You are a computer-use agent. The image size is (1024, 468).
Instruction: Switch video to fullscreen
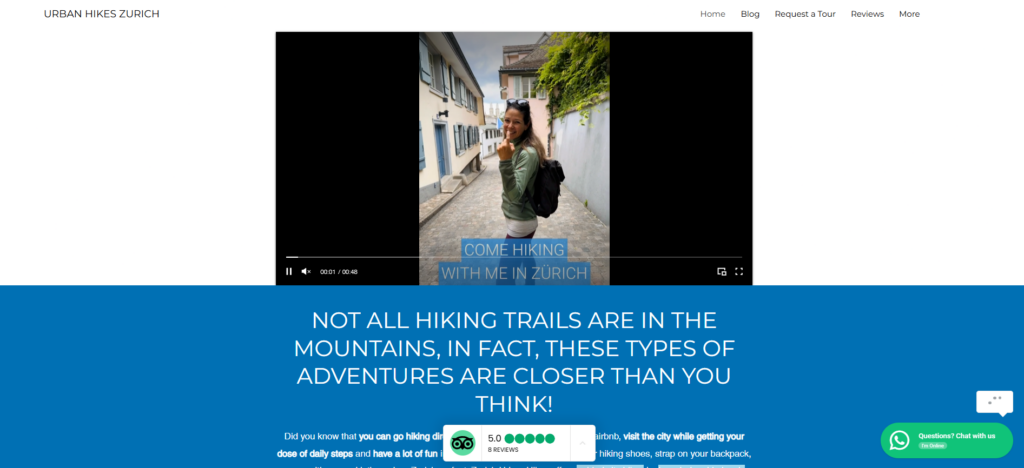739,272
